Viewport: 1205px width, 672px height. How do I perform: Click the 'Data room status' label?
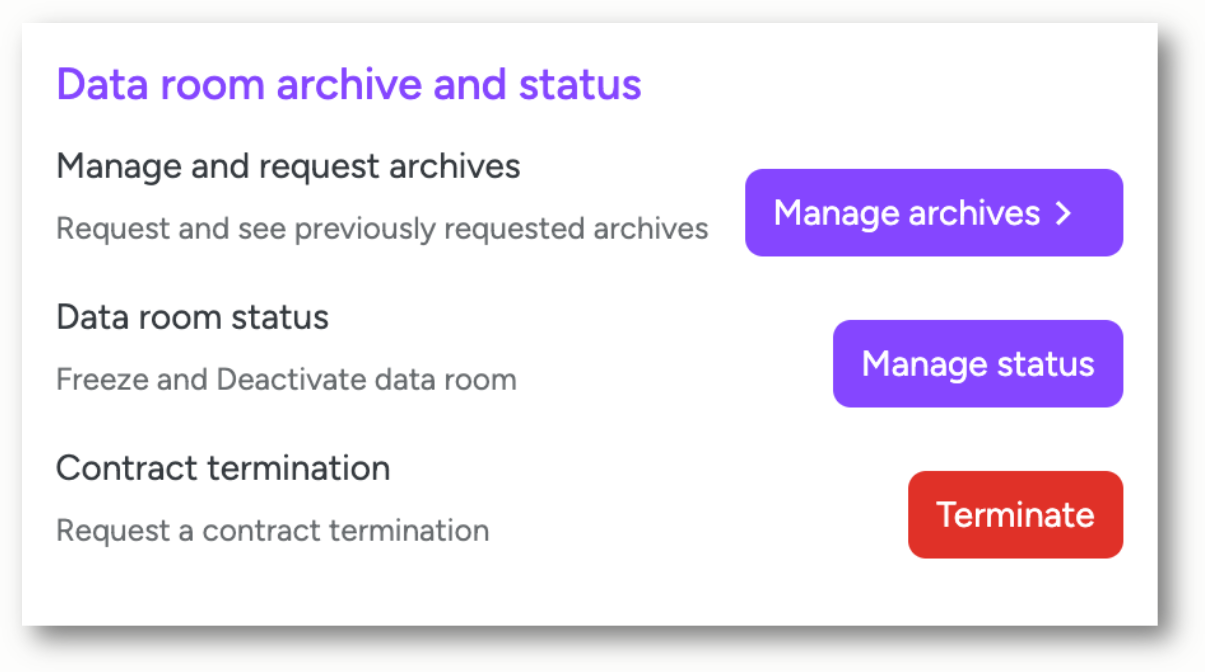[x=192, y=317]
